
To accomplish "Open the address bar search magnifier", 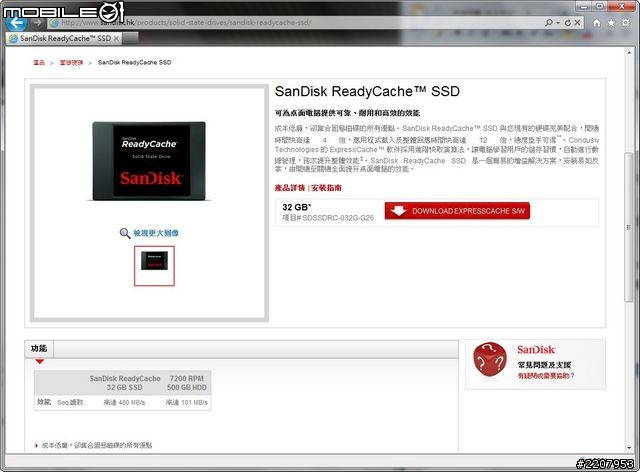I will coord(549,23).
